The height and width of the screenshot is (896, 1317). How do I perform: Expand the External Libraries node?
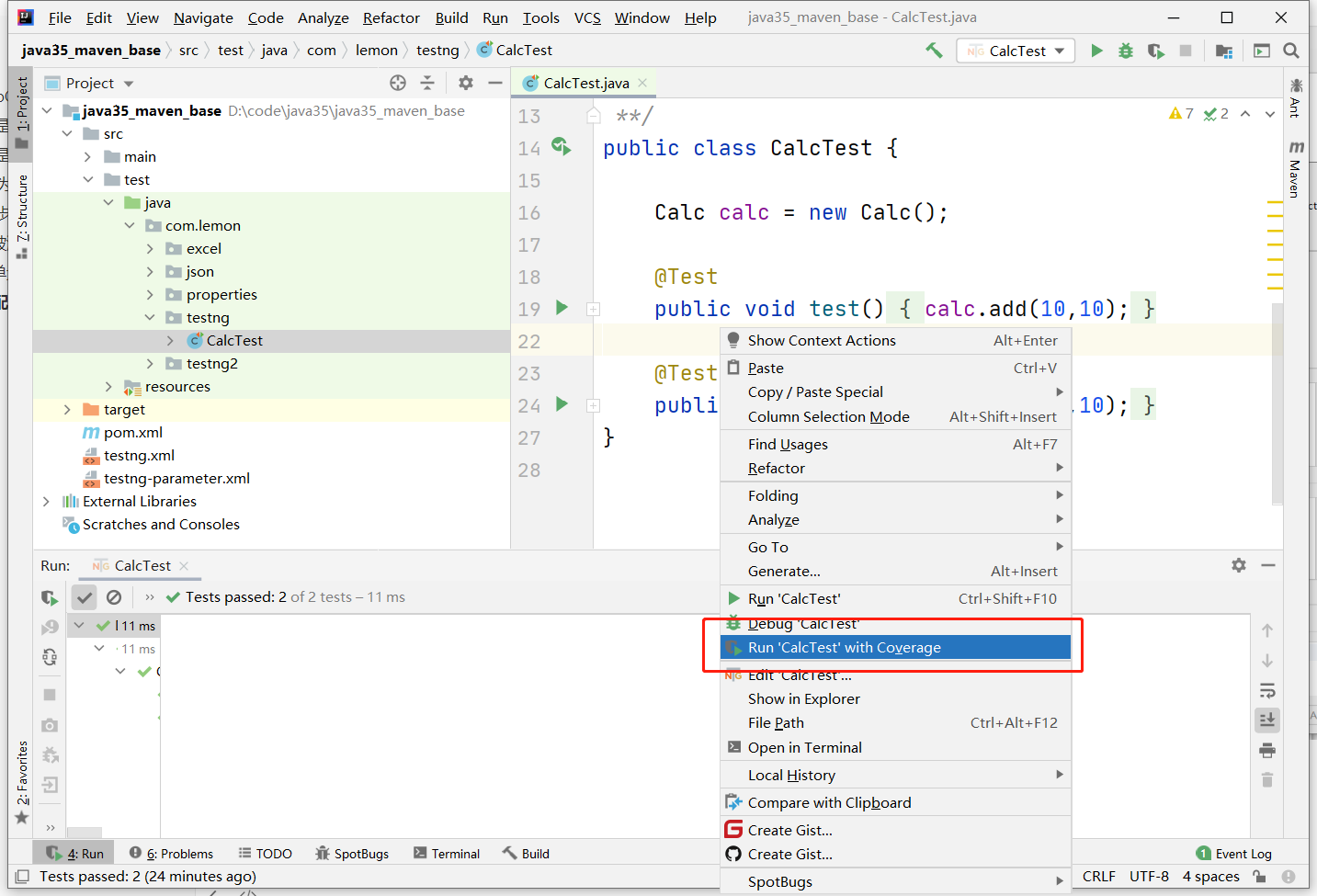[46, 502]
